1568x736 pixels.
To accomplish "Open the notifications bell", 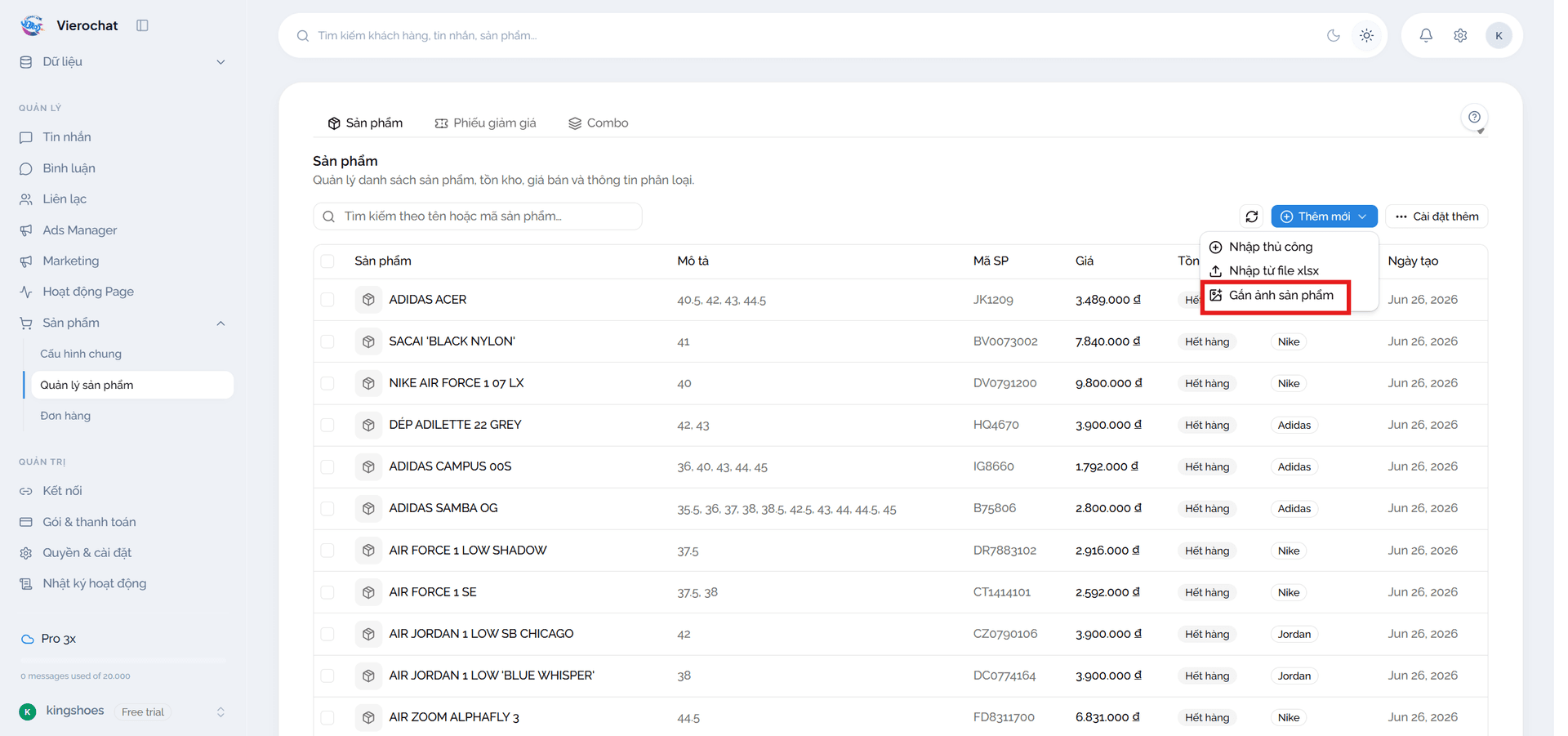I will point(1426,35).
